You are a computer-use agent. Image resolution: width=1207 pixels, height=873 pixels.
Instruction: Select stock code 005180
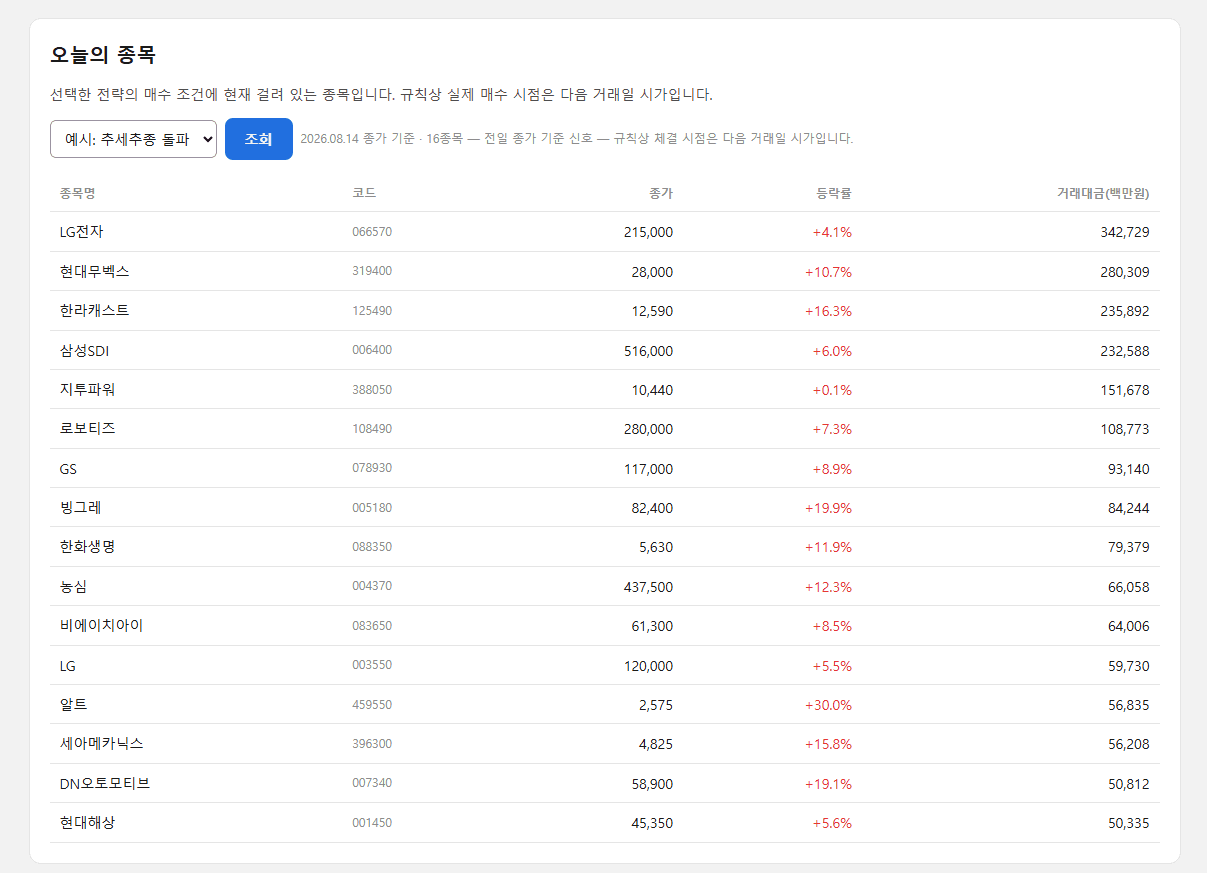[x=372, y=508]
